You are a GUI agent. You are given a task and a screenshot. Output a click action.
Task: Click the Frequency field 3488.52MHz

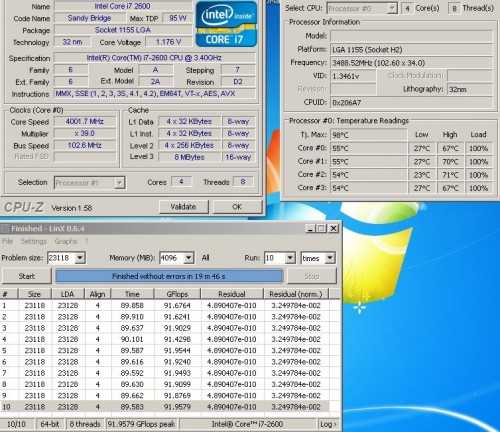click(411, 63)
